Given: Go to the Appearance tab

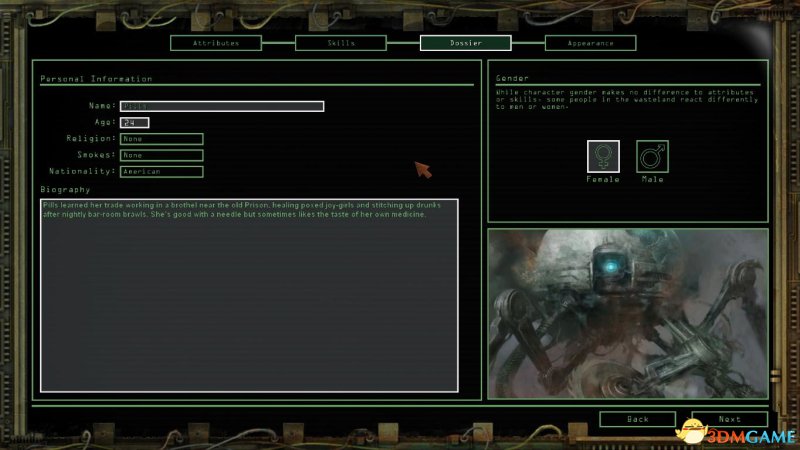Looking at the screenshot, I should point(590,43).
